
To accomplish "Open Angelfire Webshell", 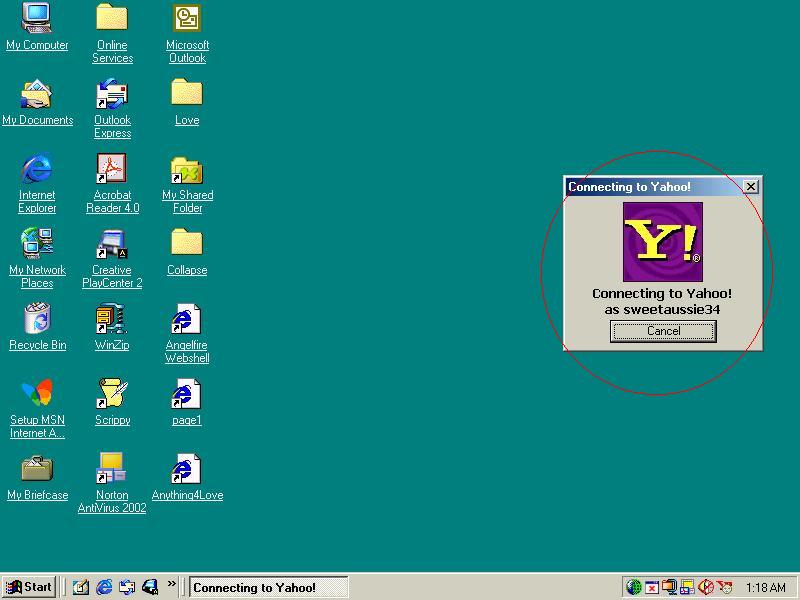I will pyautogui.click(x=186, y=320).
